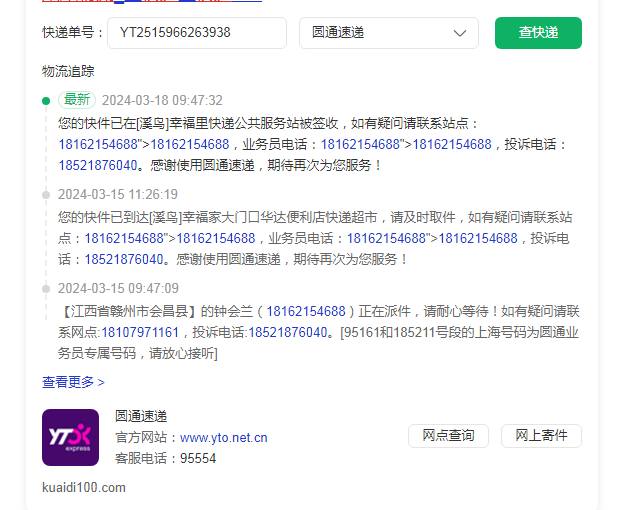Click the dropdown chevron arrow icon
The image size is (634, 510).
click(x=460, y=33)
